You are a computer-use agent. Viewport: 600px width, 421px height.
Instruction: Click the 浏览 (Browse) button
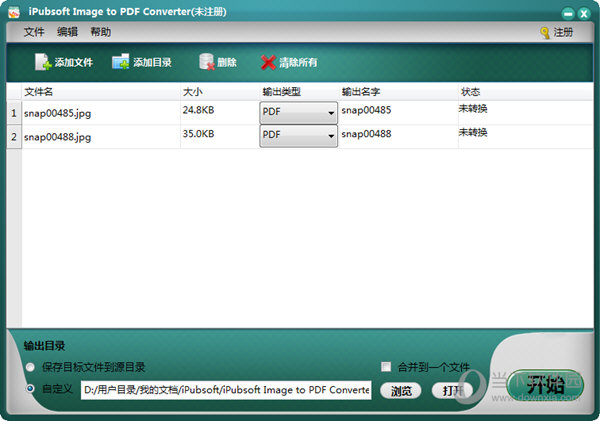click(401, 391)
